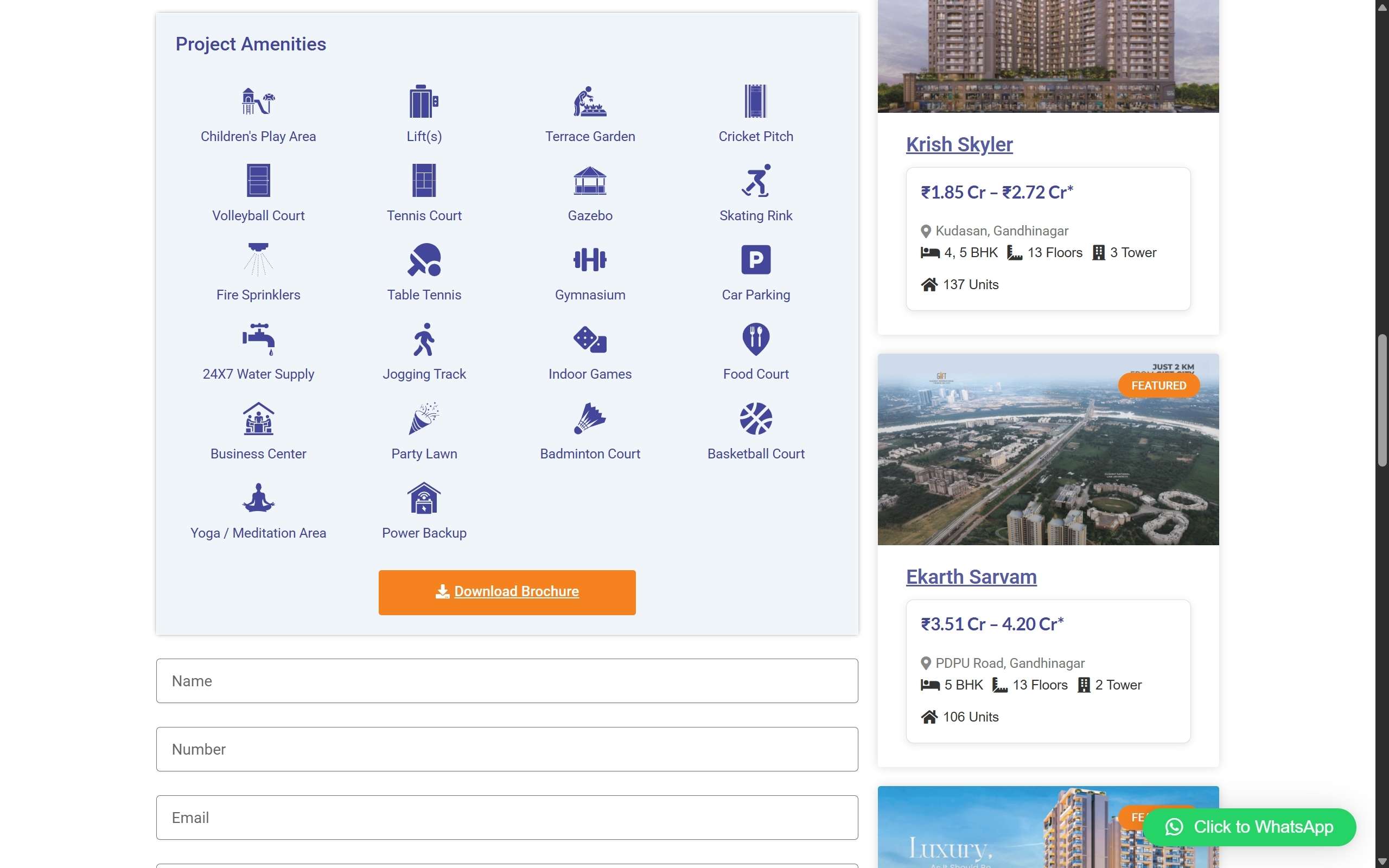Open the Krish Skyler project link
1389x868 pixels.
[x=959, y=144]
